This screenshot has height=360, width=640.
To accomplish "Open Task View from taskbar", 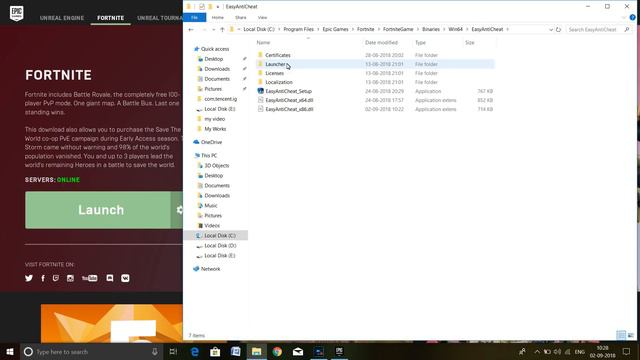I will (173, 351).
